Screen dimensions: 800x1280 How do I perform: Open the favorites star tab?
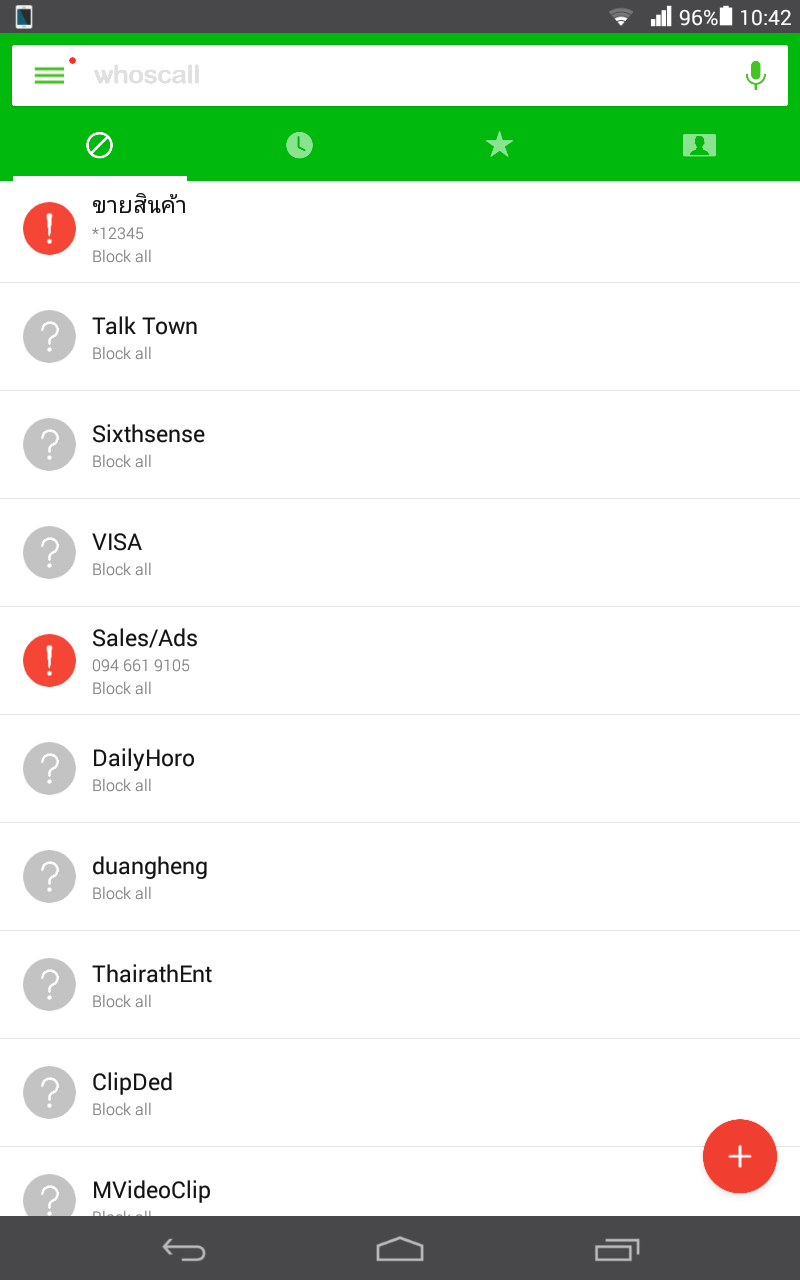point(499,145)
